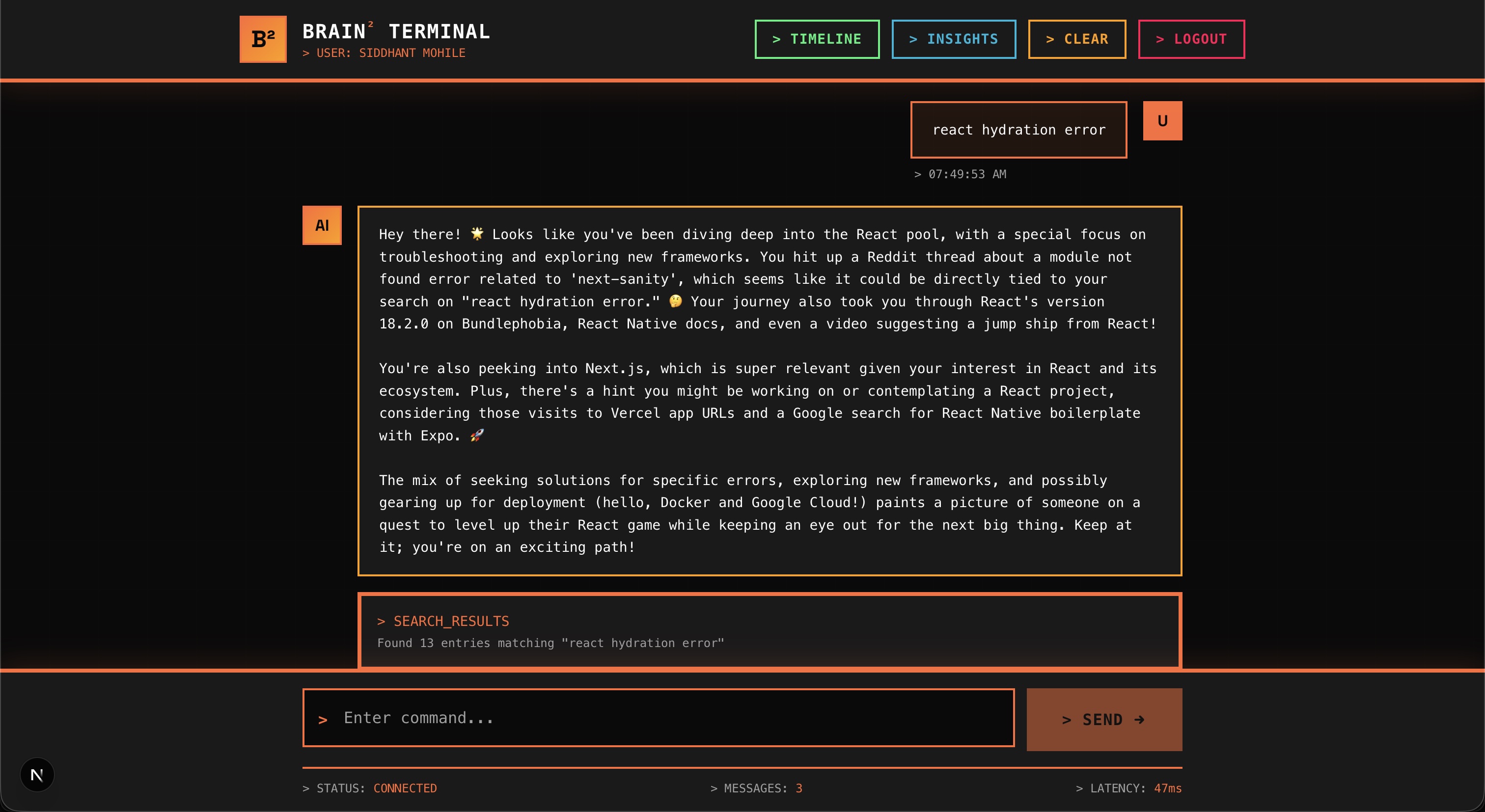Open the Timeline view

pyautogui.click(x=816, y=39)
